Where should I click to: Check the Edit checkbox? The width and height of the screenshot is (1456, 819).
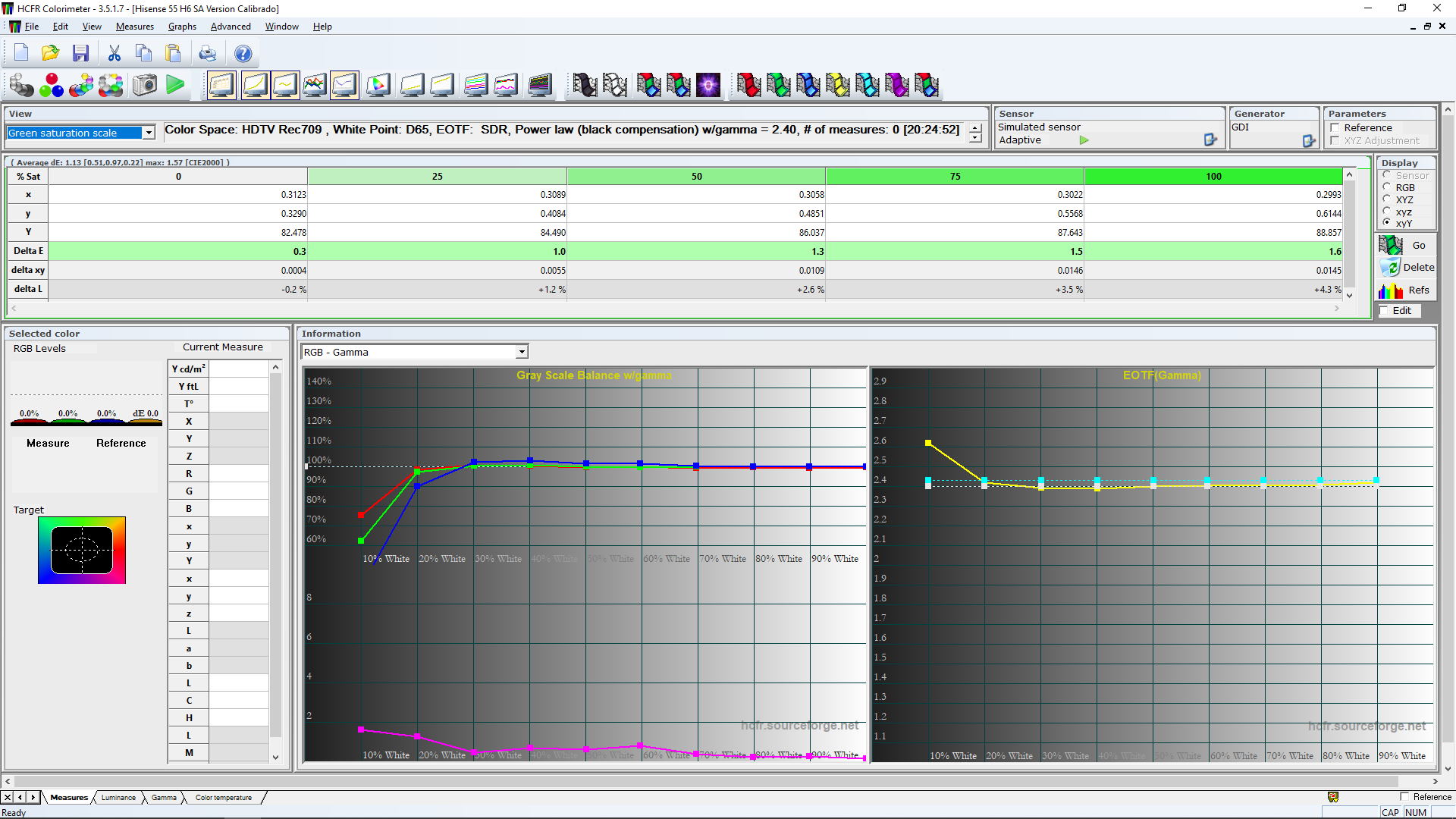tap(1385, 310)
